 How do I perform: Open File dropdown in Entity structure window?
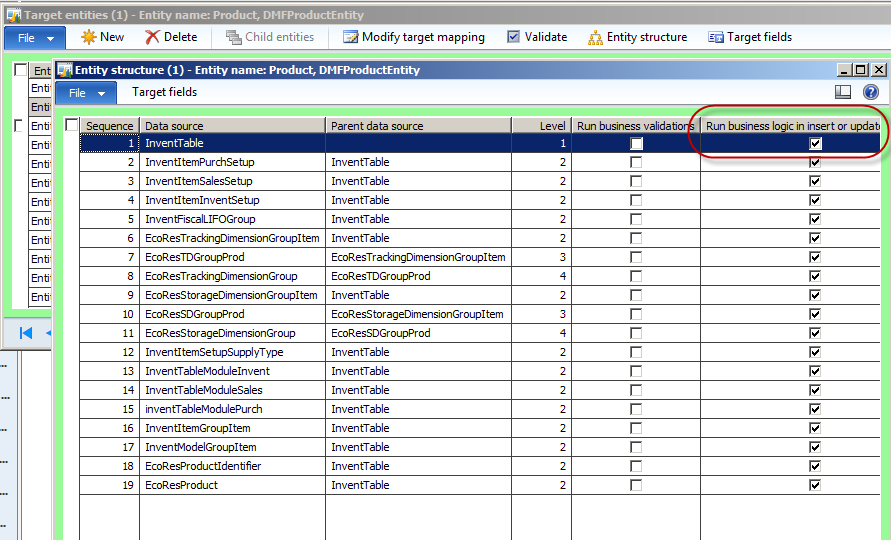click(x=86, y=92)
